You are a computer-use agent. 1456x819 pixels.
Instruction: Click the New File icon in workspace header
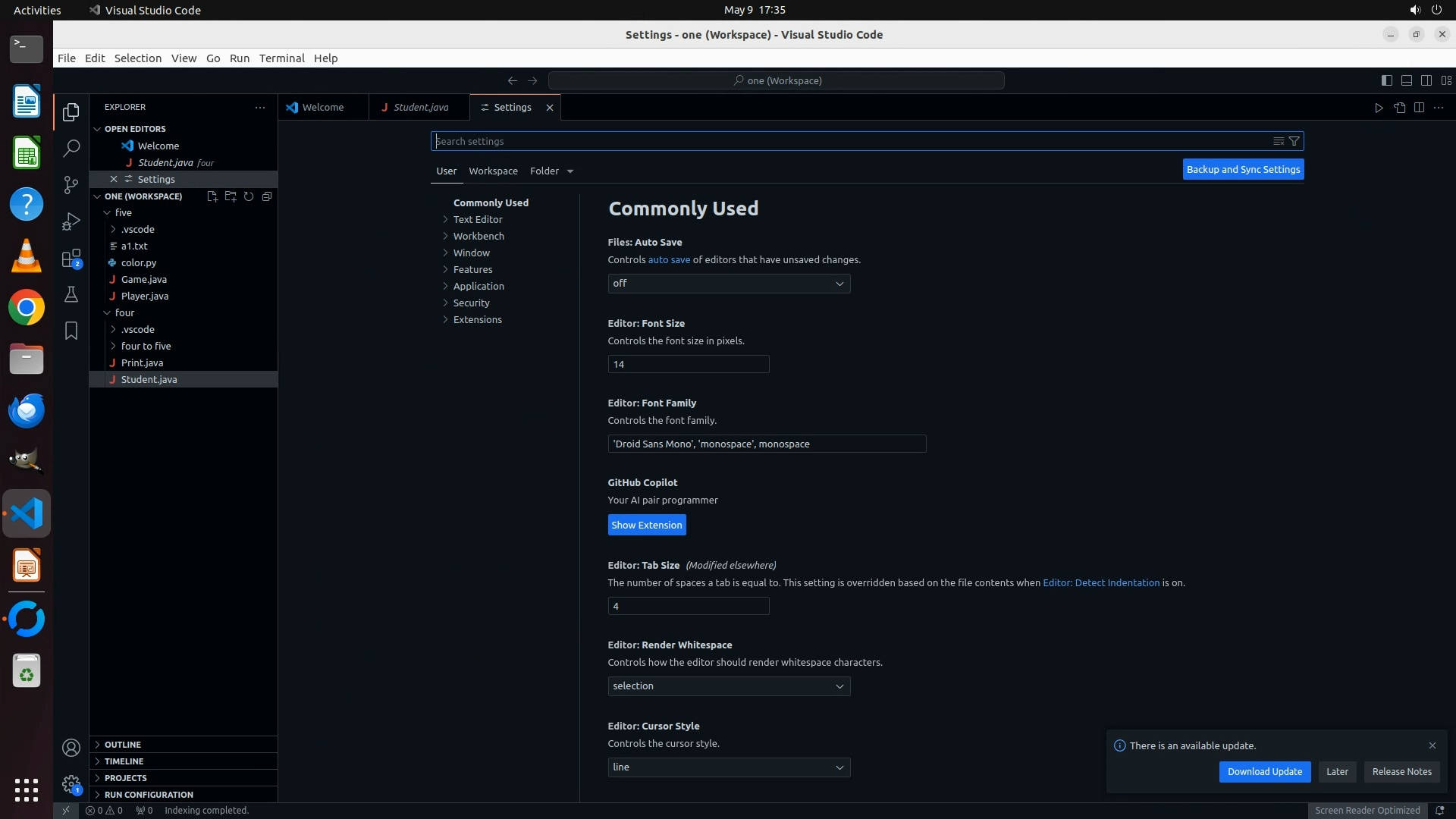(x=212, y=196)
